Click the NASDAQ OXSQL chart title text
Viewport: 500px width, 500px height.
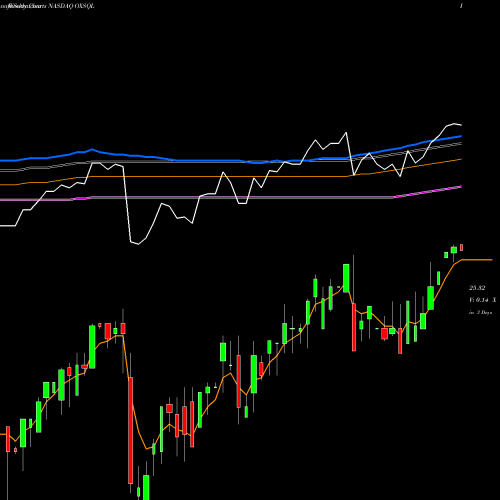pyautogui.click(x=72, y=6)
